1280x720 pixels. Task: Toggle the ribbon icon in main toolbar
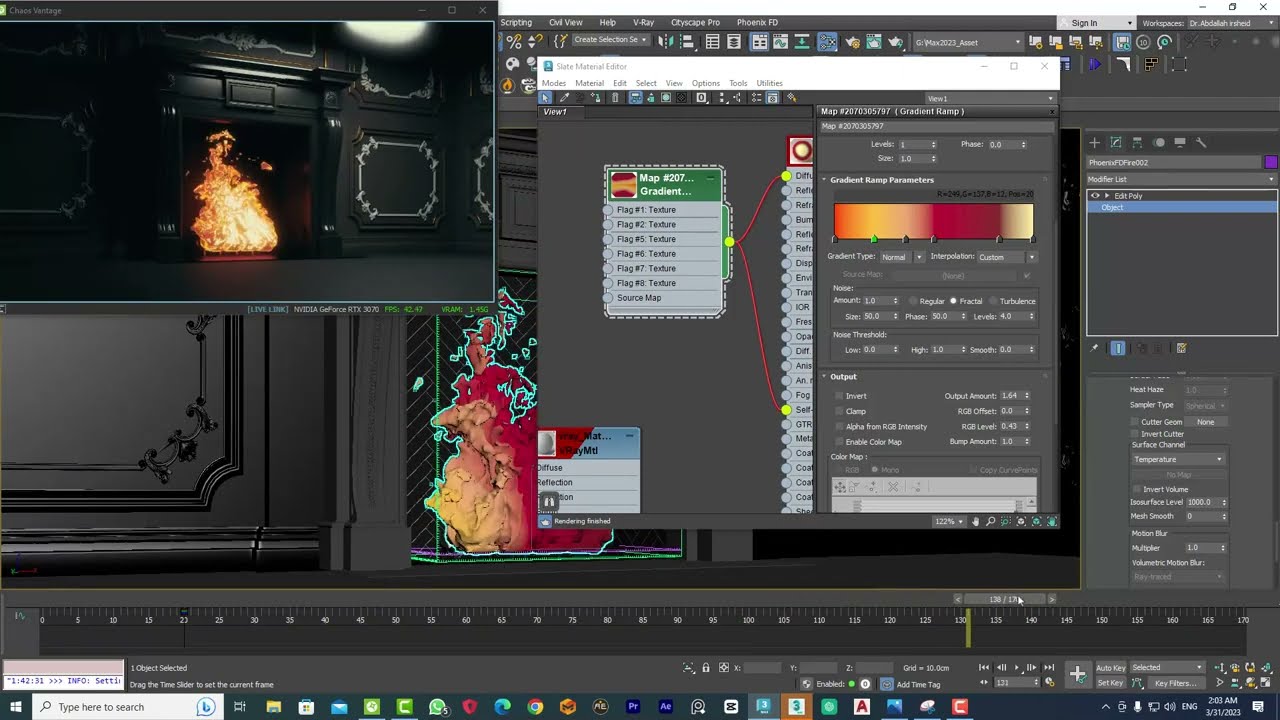coord(759,42)
